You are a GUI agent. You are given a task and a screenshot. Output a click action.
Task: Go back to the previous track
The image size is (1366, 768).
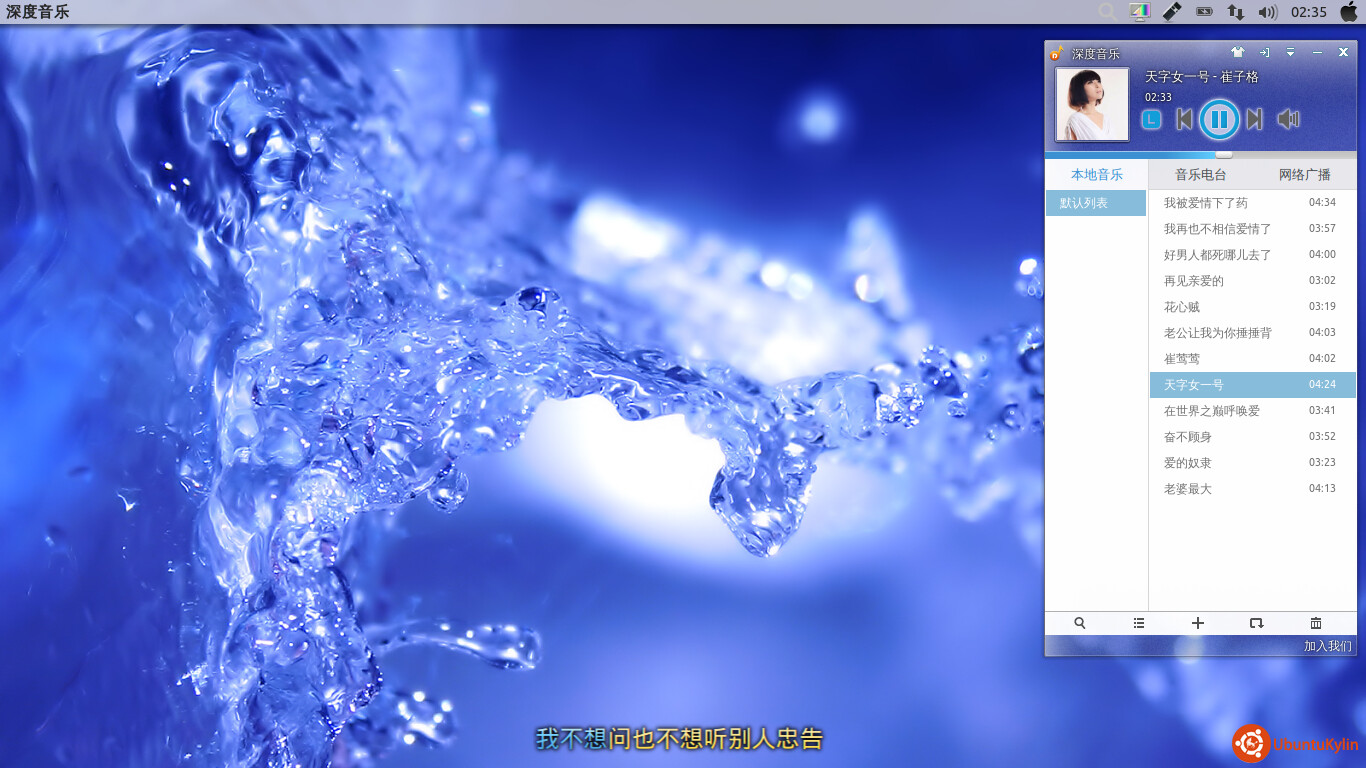(1184, 120)
